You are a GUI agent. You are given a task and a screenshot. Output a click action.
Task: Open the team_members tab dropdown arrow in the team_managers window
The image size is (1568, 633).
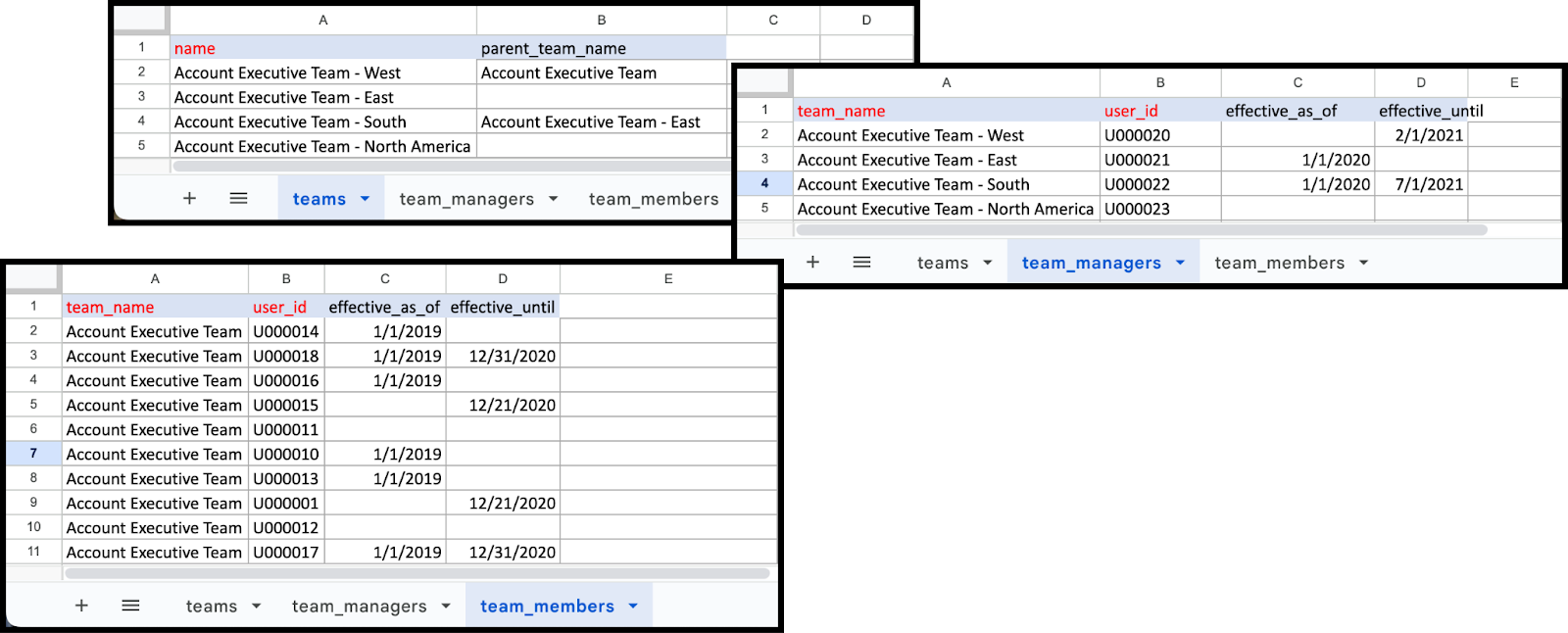[x=1363, y=263]
